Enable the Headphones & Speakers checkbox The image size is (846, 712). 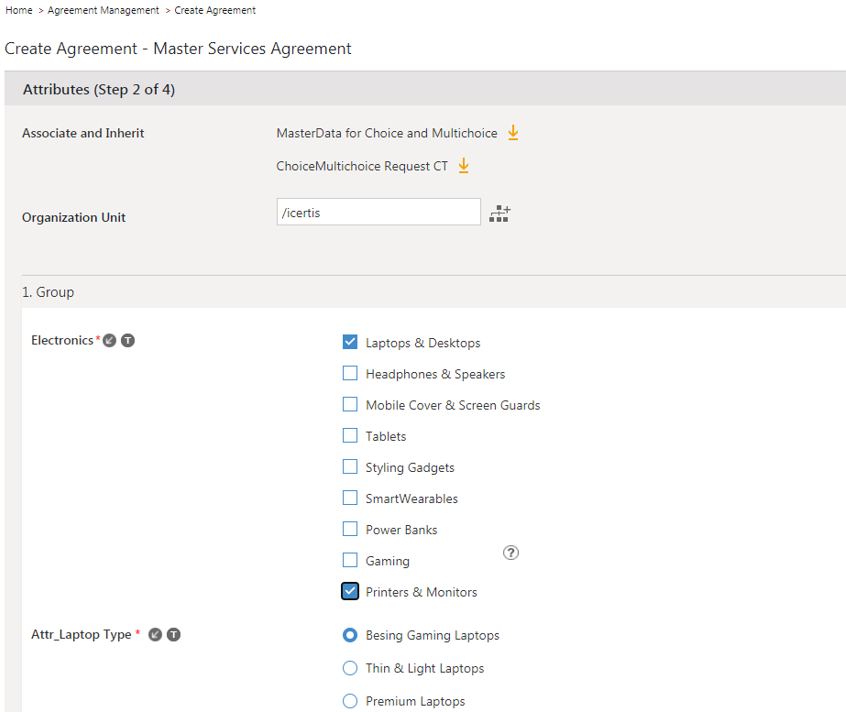click(x=350, y=373)
